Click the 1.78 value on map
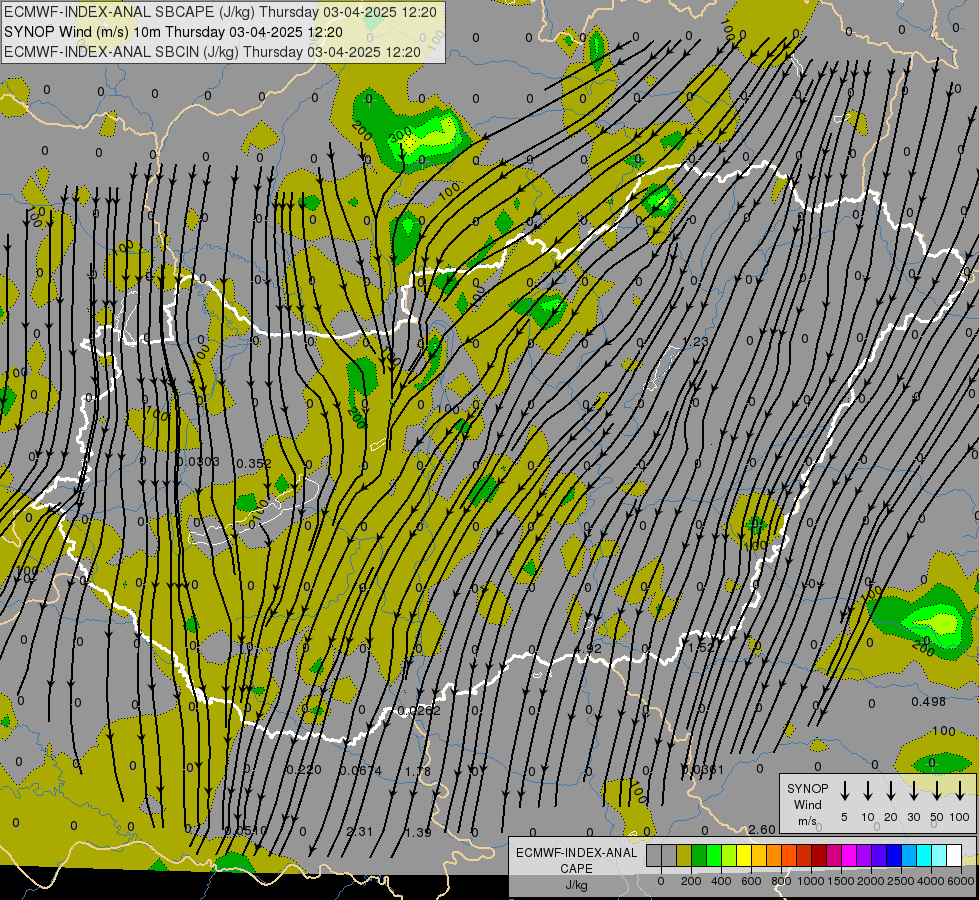This screenshot has height=900, width=979. (x=418, y=772)
